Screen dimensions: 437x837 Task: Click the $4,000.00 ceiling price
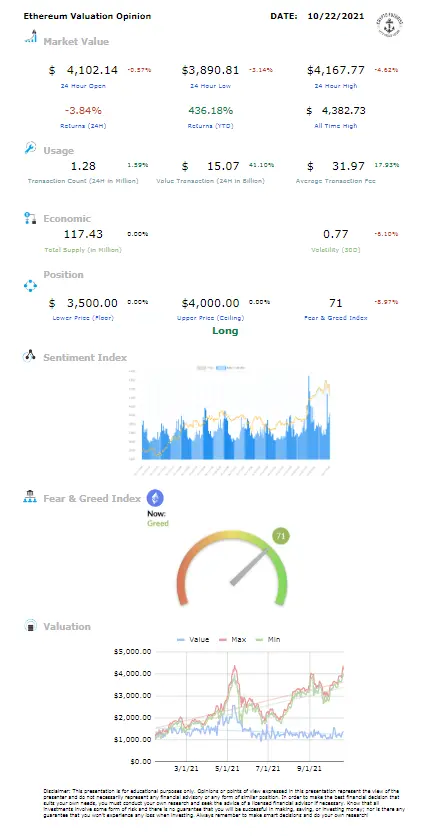coord(210,303)
